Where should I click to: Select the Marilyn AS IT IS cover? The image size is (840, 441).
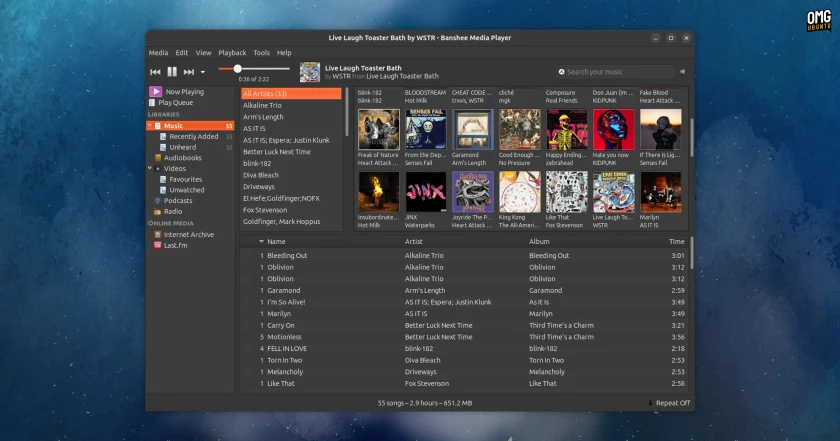tap(661, 192)
